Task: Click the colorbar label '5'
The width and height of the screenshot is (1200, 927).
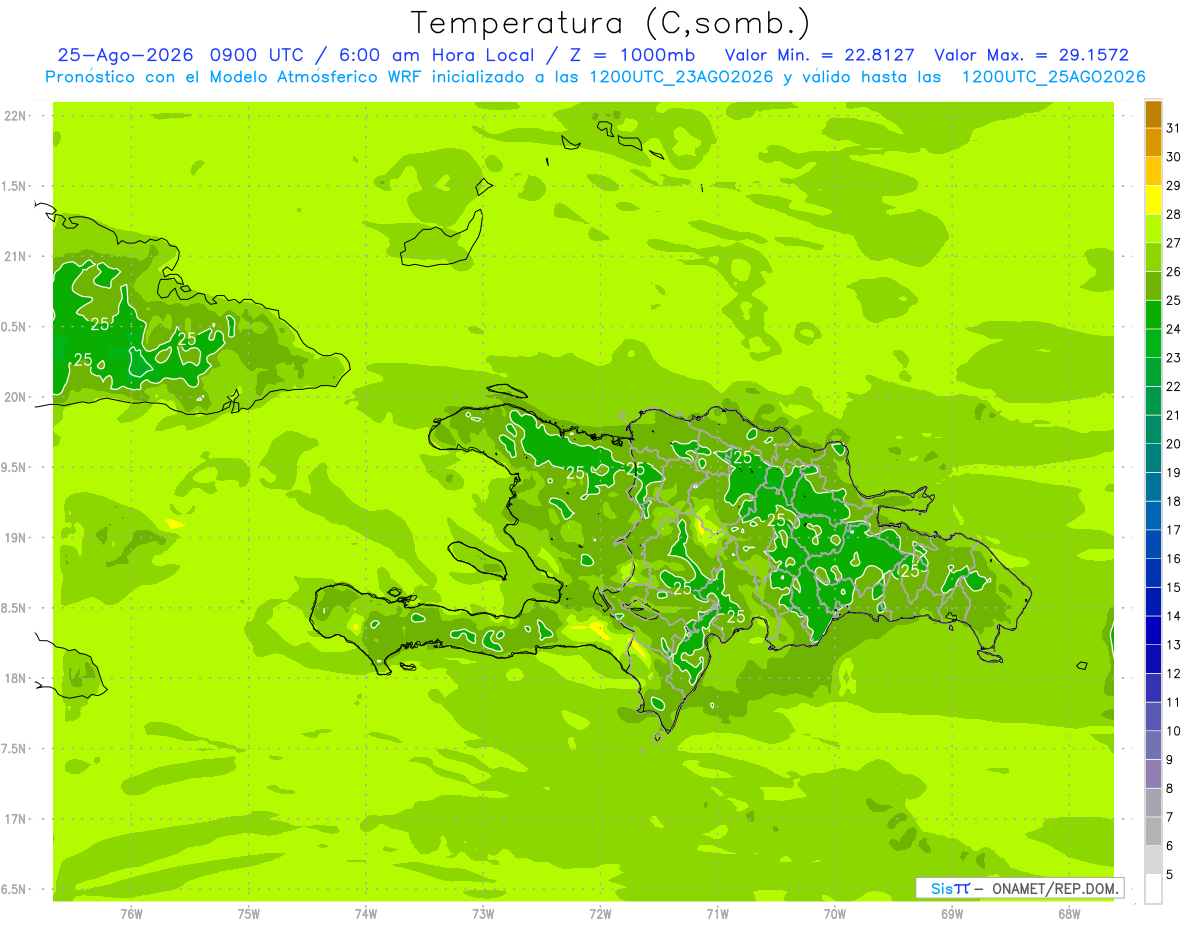Action: [x=1169, y=875]
